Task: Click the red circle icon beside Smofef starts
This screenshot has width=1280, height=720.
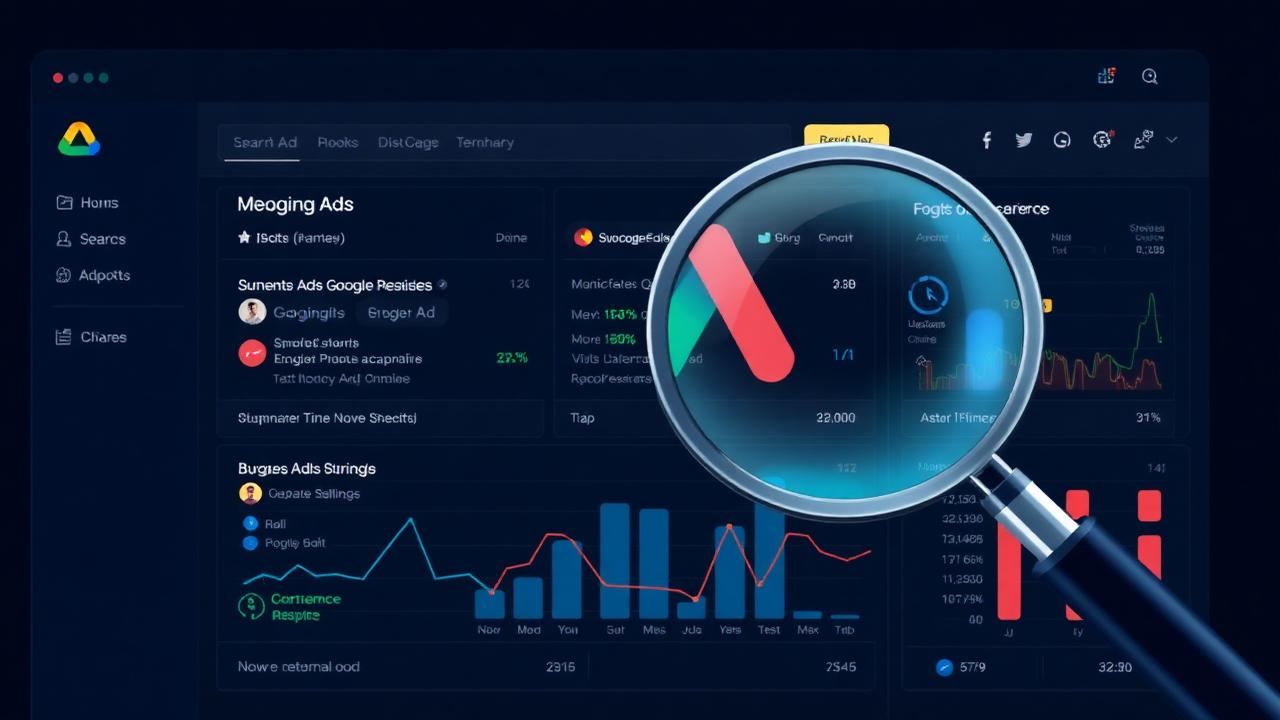Action: click(252, 353)
